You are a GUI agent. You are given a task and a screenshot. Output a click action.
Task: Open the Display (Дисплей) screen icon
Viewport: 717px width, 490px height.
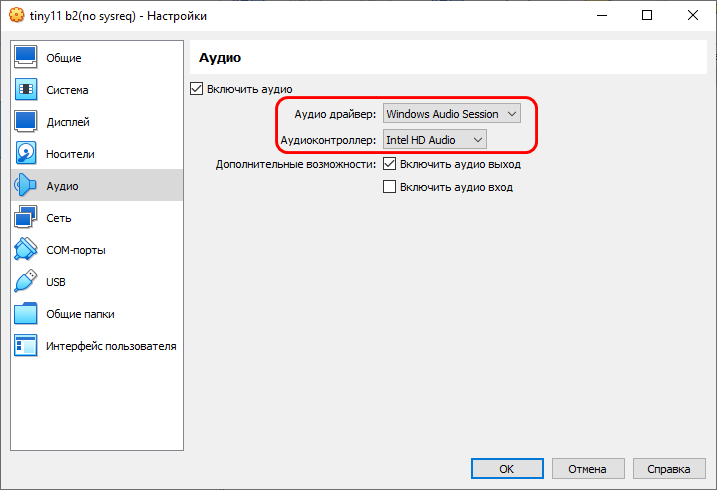pos(26,122)
